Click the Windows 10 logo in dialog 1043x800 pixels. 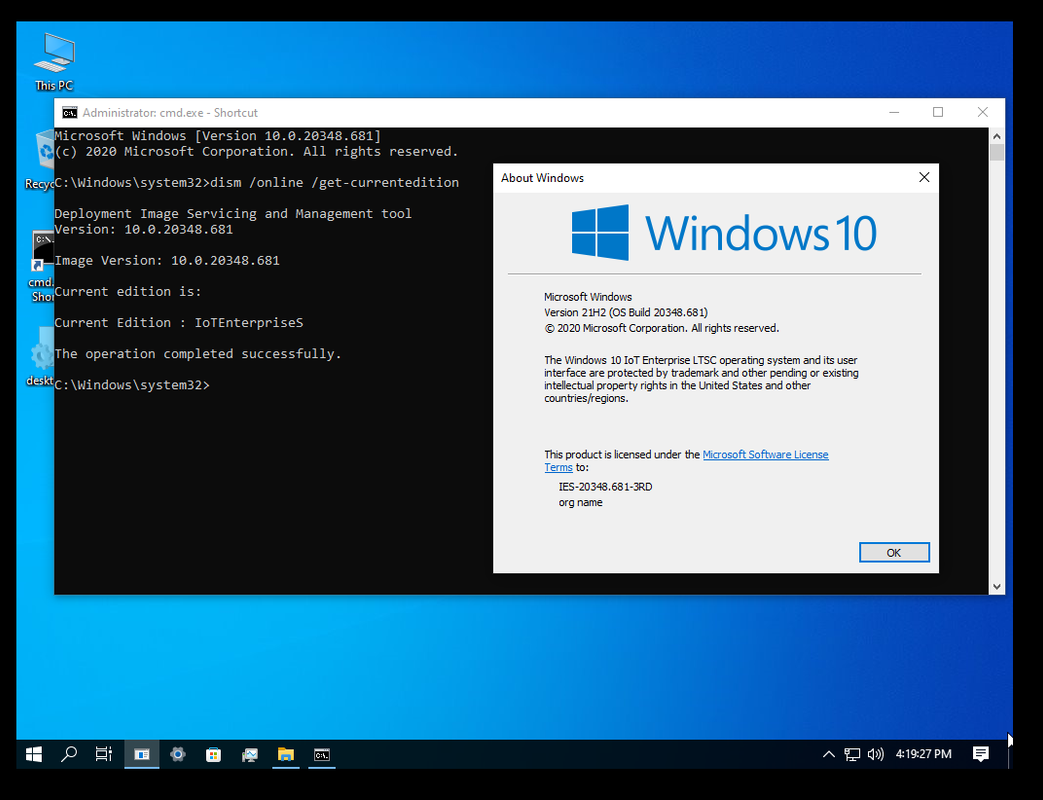pos(724,233)
